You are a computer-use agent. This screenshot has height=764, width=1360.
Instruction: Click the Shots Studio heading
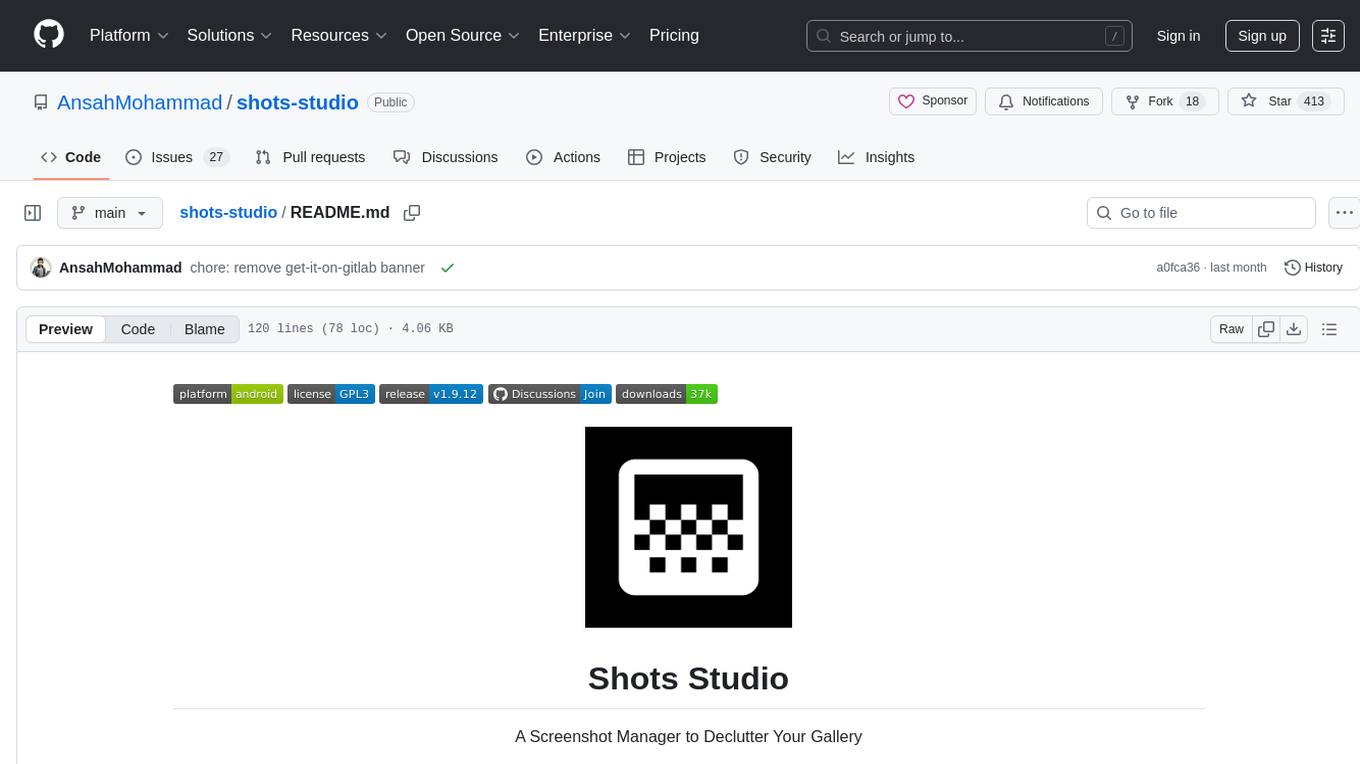tap(688, 678)
